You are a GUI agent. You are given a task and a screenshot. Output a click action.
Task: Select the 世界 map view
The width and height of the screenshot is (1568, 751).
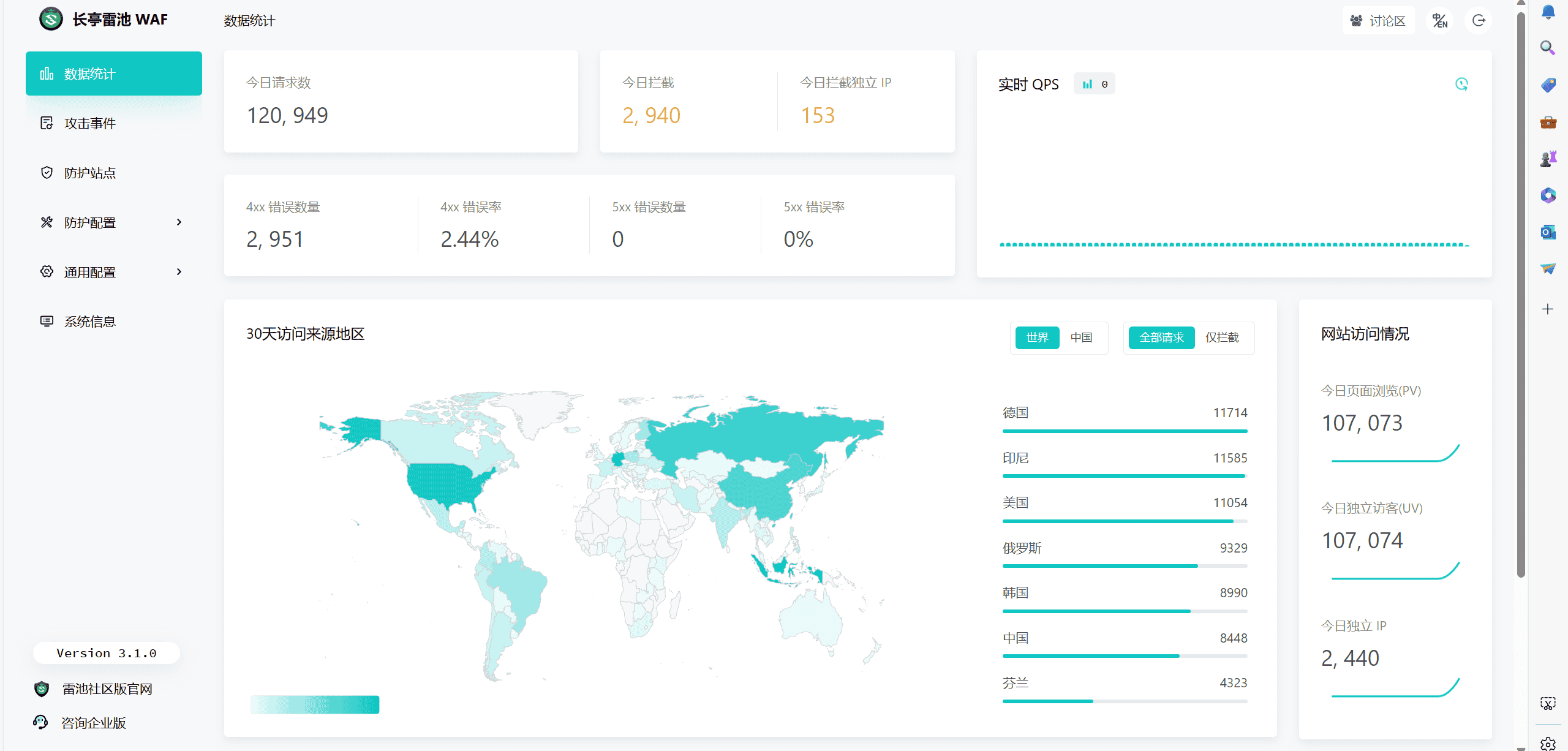point(1037,338)
